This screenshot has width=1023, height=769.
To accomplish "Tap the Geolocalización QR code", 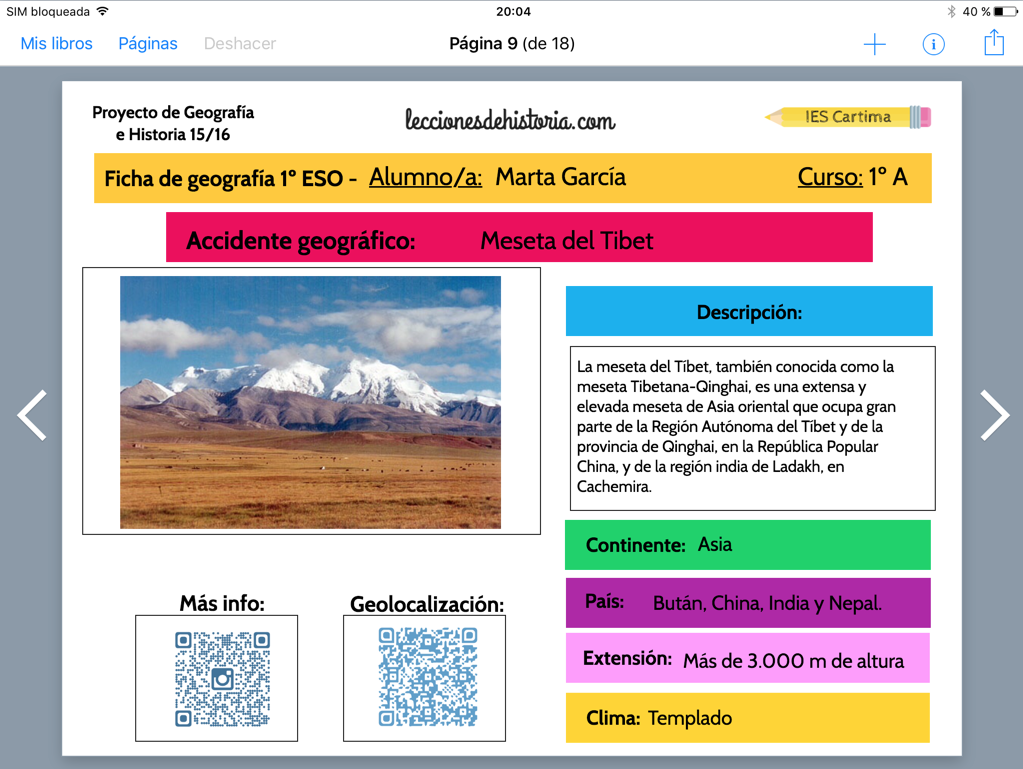I will (x=427, y=677).
